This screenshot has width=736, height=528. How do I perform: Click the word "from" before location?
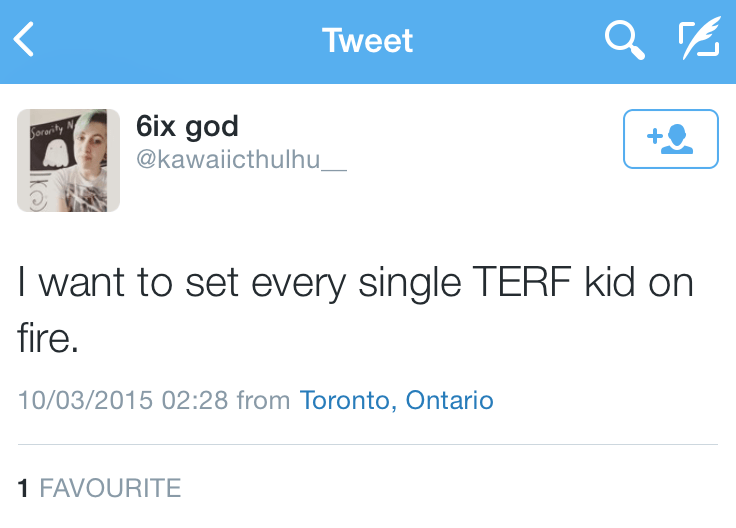click(x=263, y=401)
